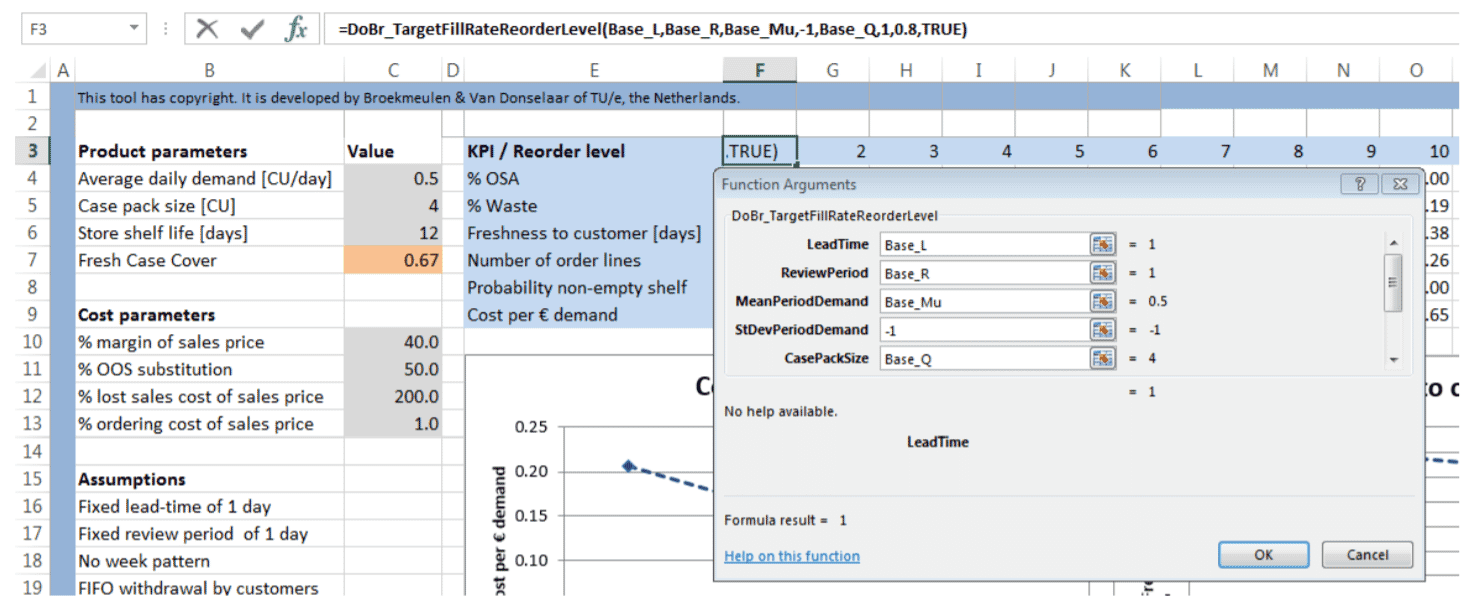Screen dimensions: 1473x609
Task: Select the column E header
Action: (594, 70)
